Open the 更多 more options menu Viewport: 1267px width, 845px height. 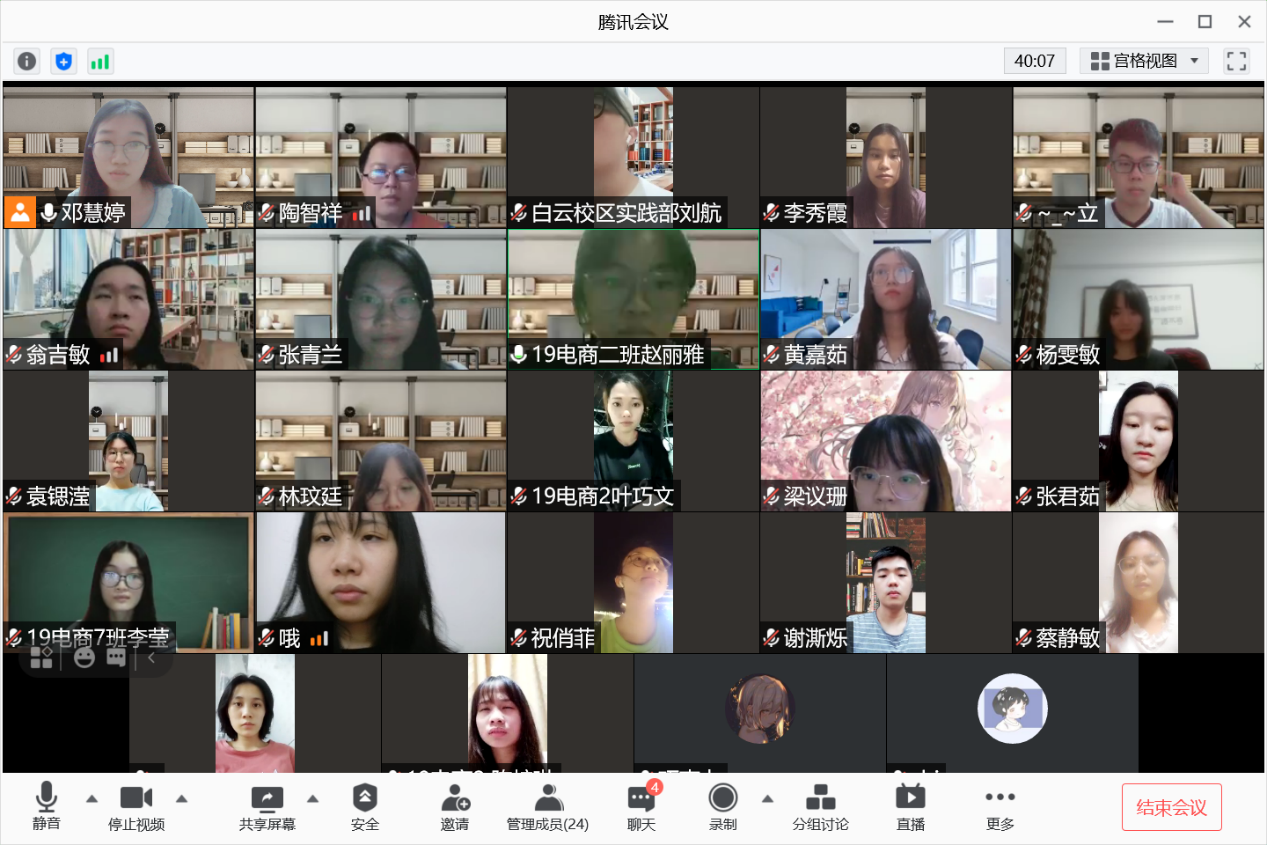[x=1000, y=807]
